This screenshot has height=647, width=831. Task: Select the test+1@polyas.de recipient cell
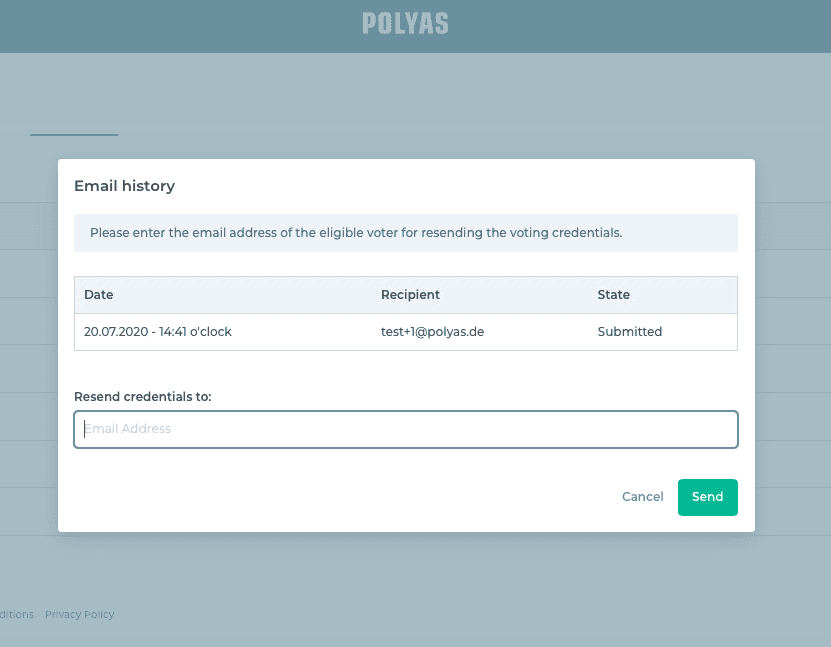point(432,332)
